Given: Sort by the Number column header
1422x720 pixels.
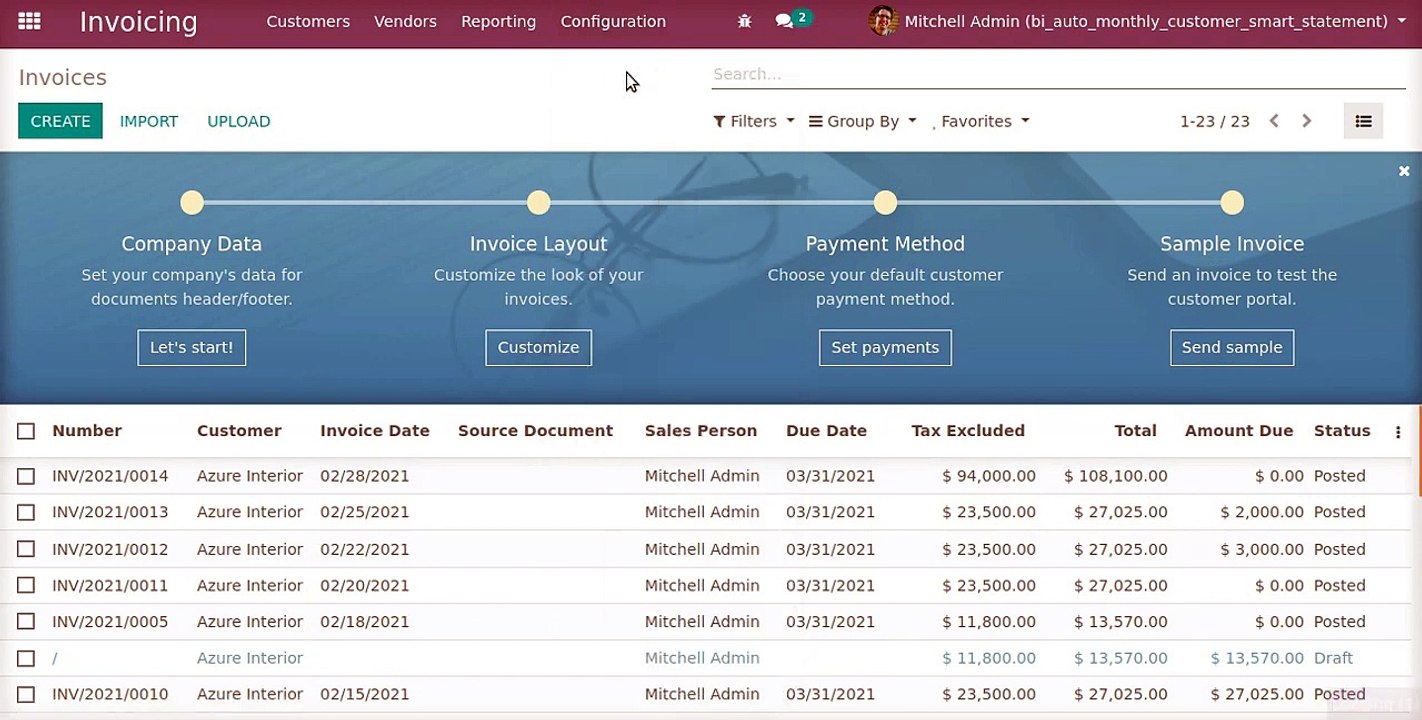Looking at the screenshot, I should point(87,431).
